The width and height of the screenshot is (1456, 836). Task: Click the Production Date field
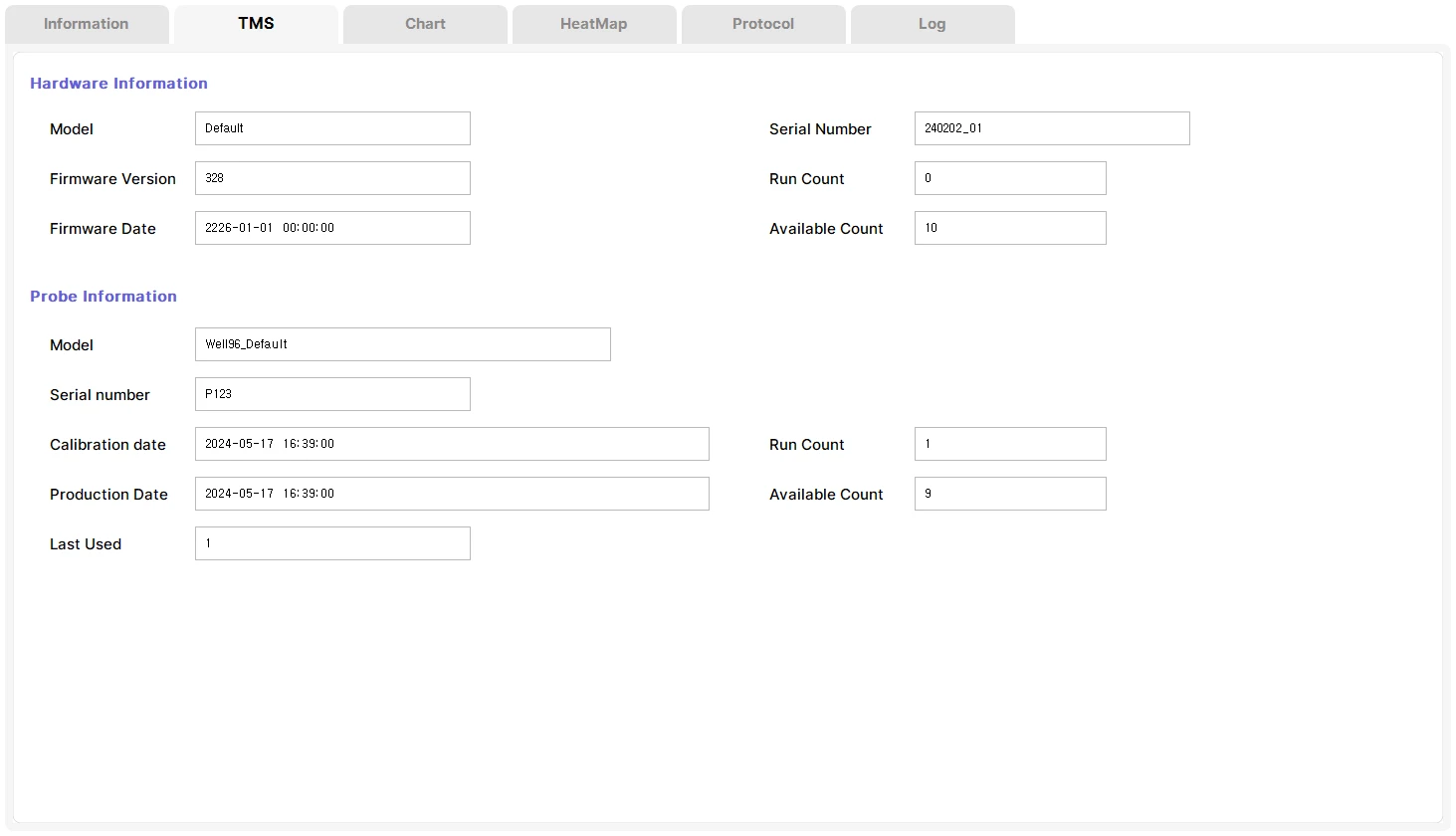click(x=452, y=494)
